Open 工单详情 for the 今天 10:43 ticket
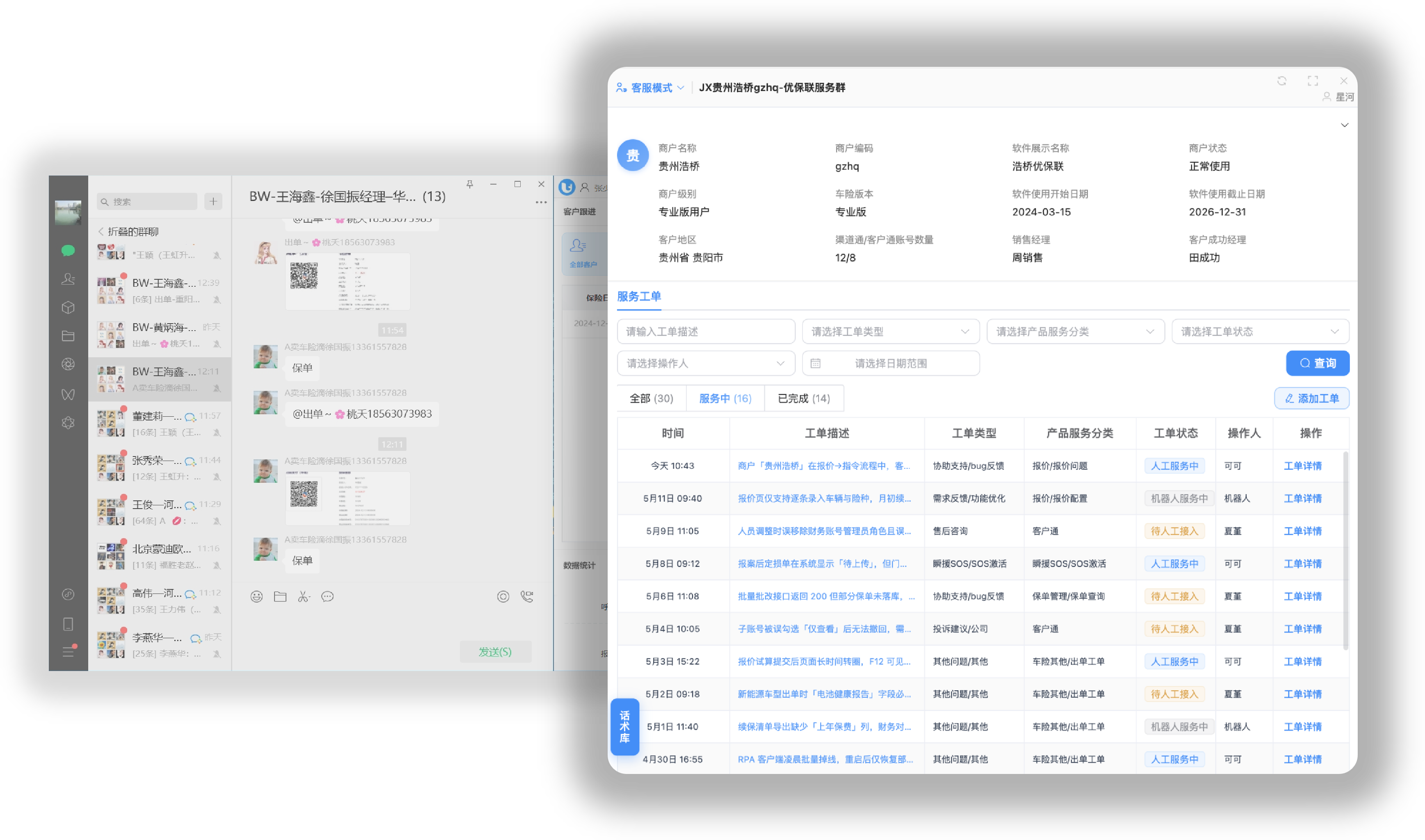This screenshot has height=840, width=1425. tap(1303, 466)
